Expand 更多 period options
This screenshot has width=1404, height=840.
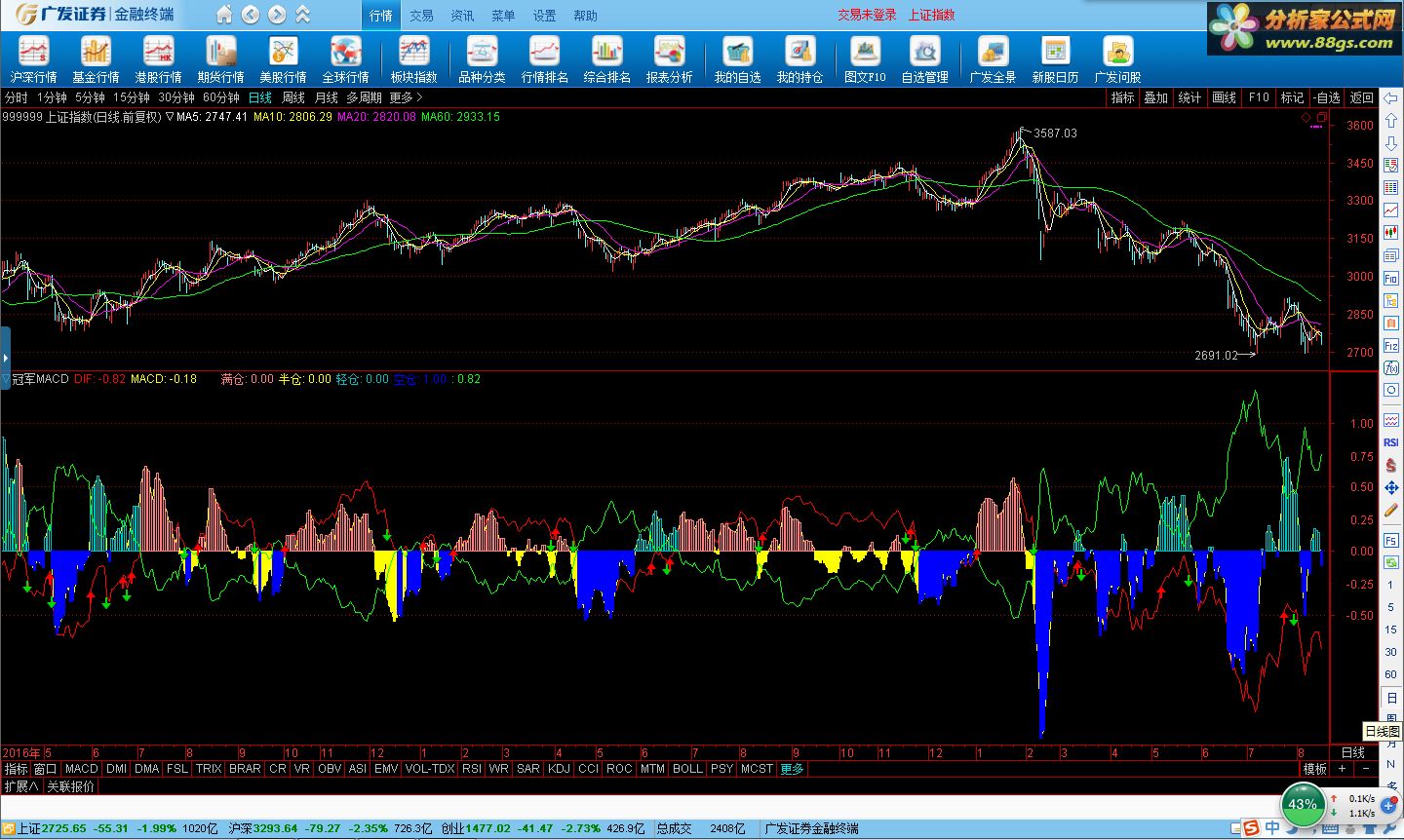coord(406,97)
